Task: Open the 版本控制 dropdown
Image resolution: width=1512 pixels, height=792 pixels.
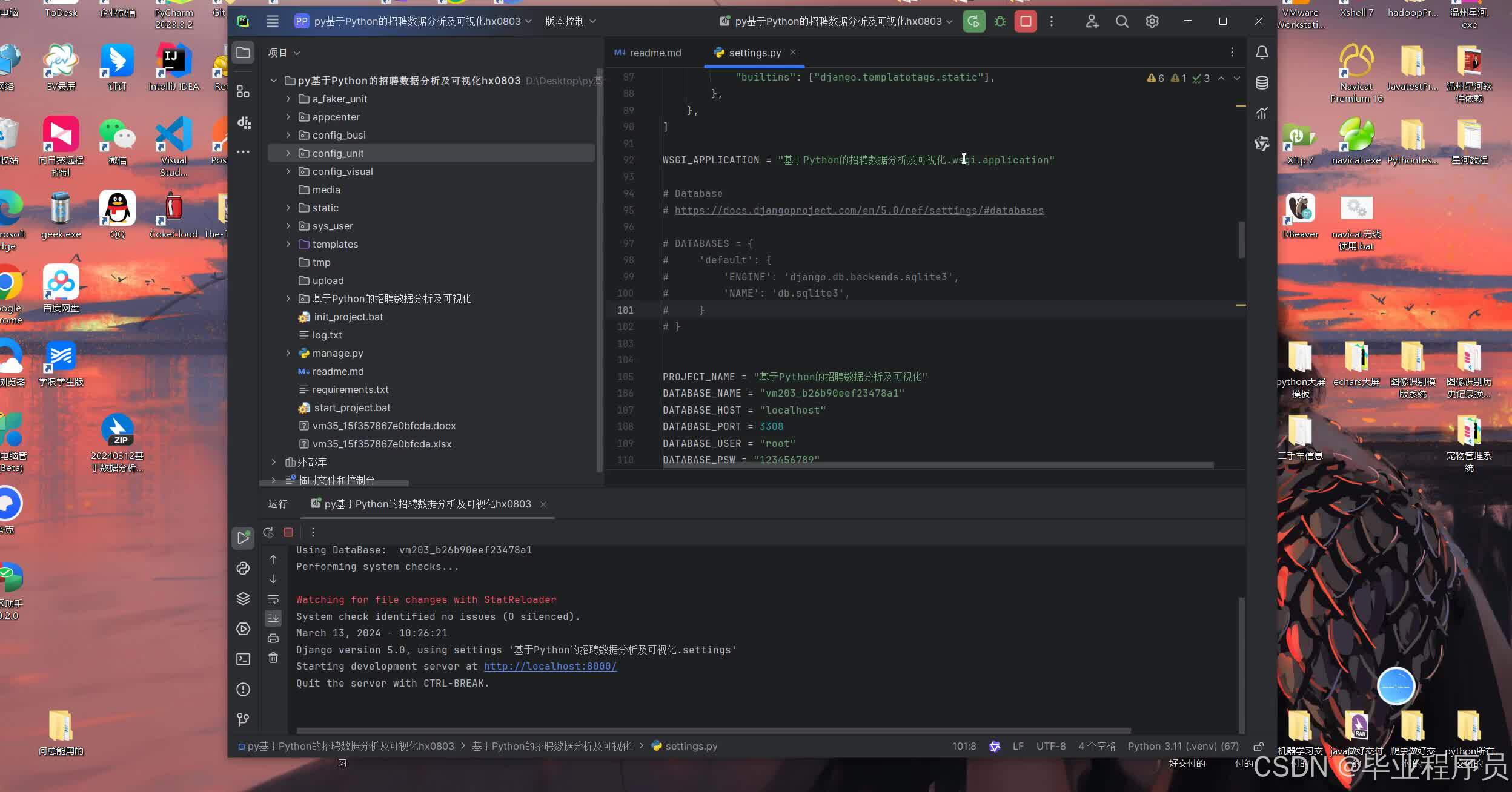Action: (571, 21)
